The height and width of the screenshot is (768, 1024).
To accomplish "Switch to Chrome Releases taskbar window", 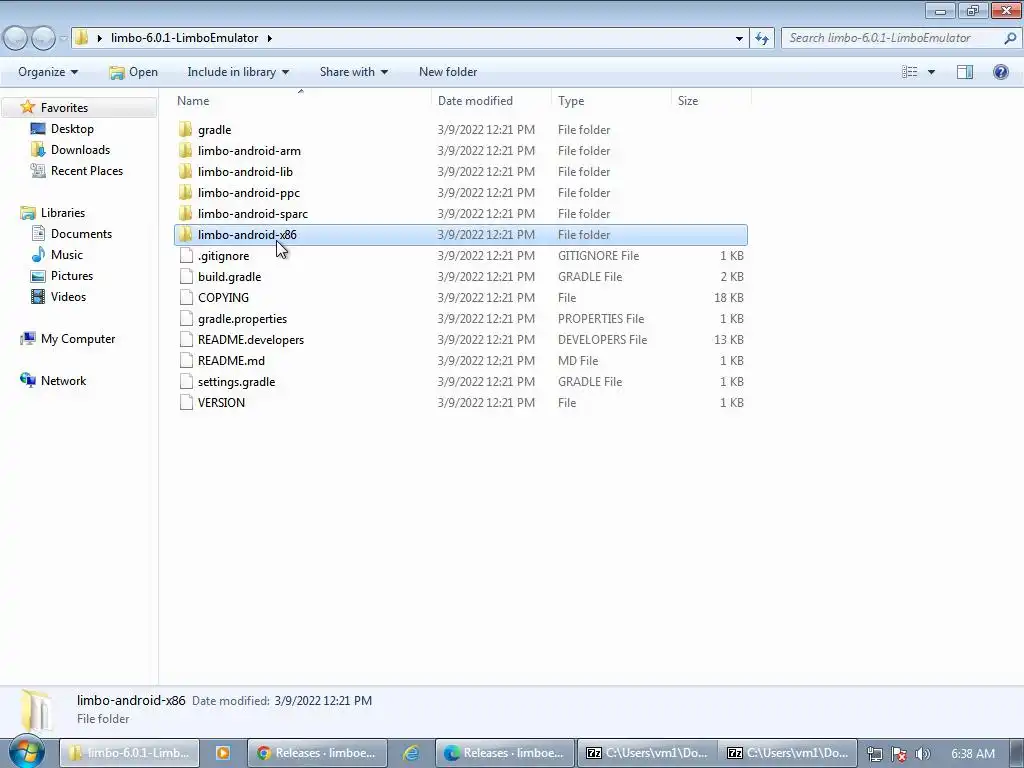I will coord(317,753).
